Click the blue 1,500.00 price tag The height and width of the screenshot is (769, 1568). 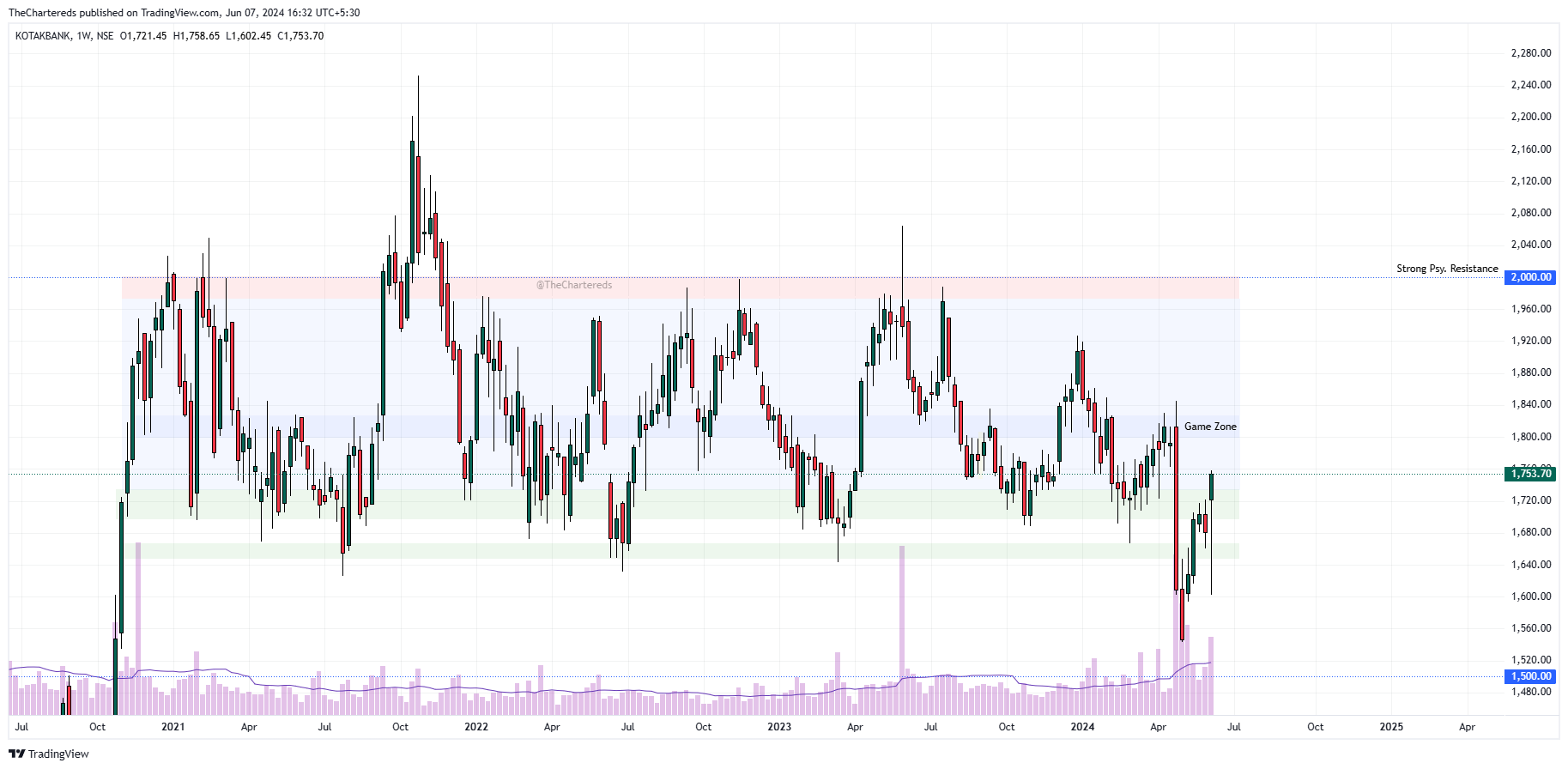(1530, 676)
